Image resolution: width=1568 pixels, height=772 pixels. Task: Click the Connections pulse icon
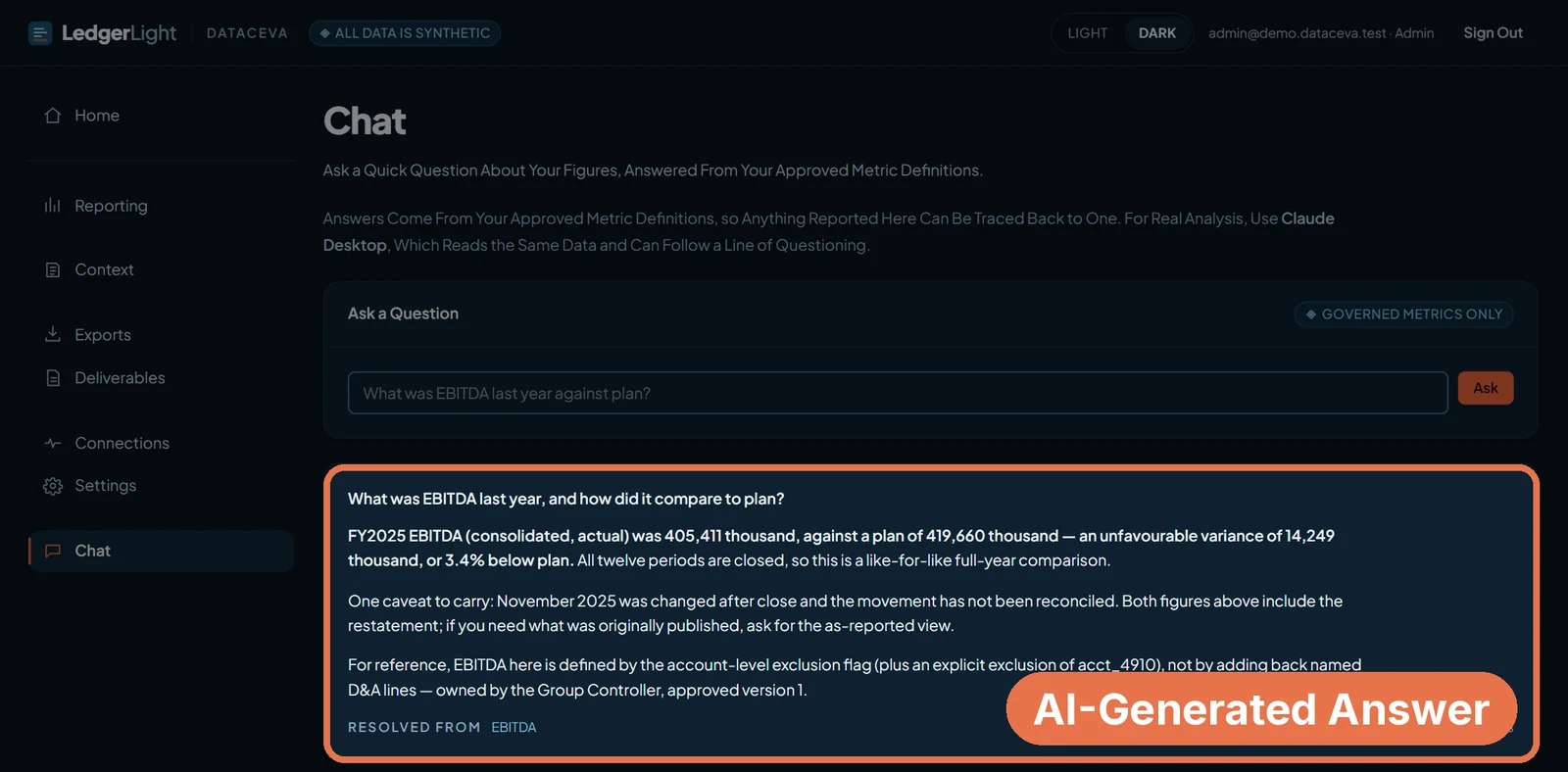pos(53,443)
